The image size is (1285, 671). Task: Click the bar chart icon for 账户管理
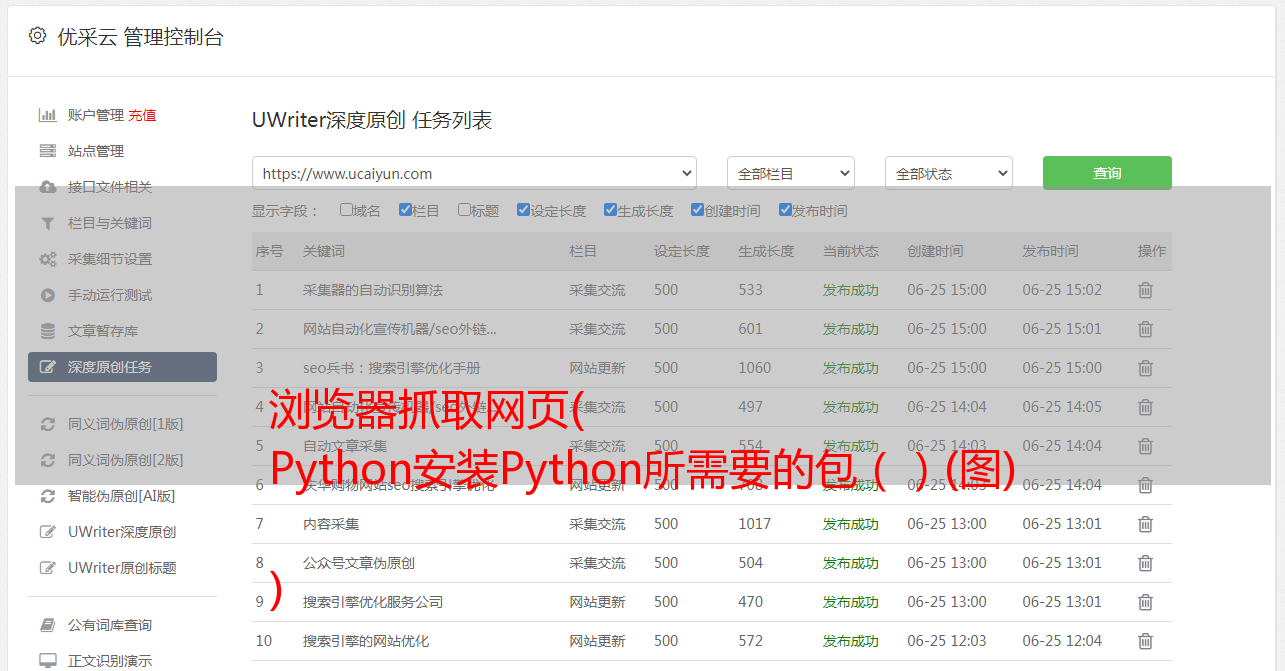47,115
